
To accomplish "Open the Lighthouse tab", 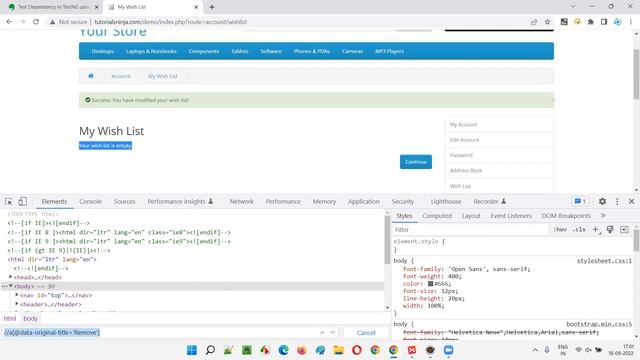I will [446, 202].
